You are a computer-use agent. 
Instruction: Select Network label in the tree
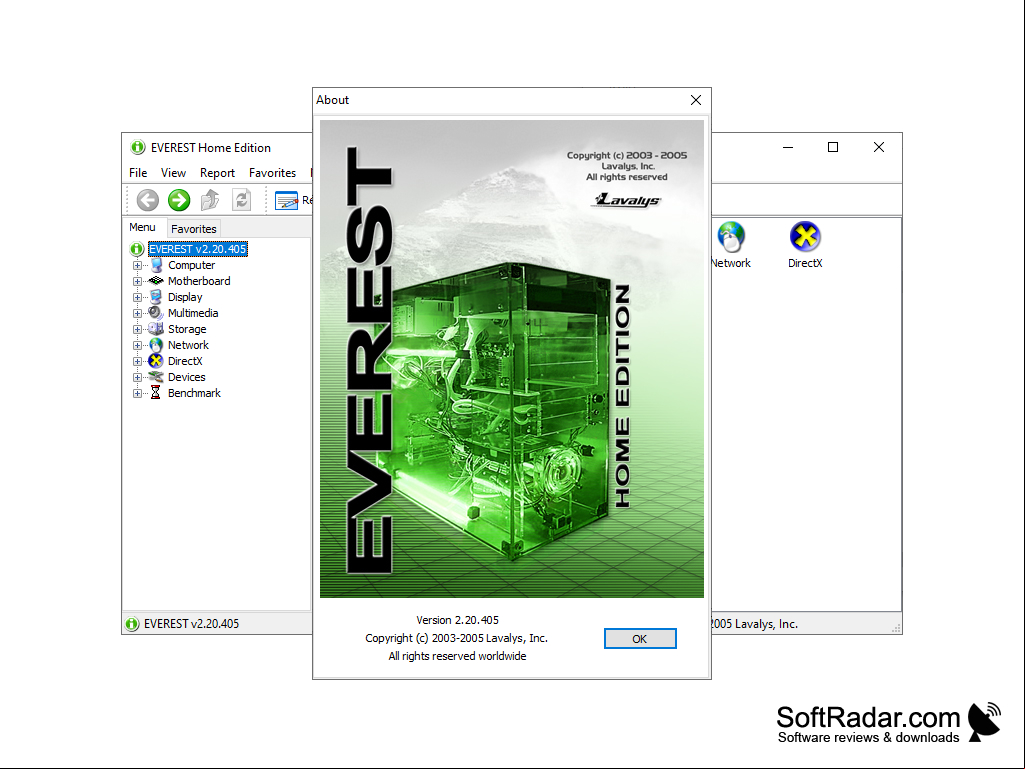click(188, 345)
